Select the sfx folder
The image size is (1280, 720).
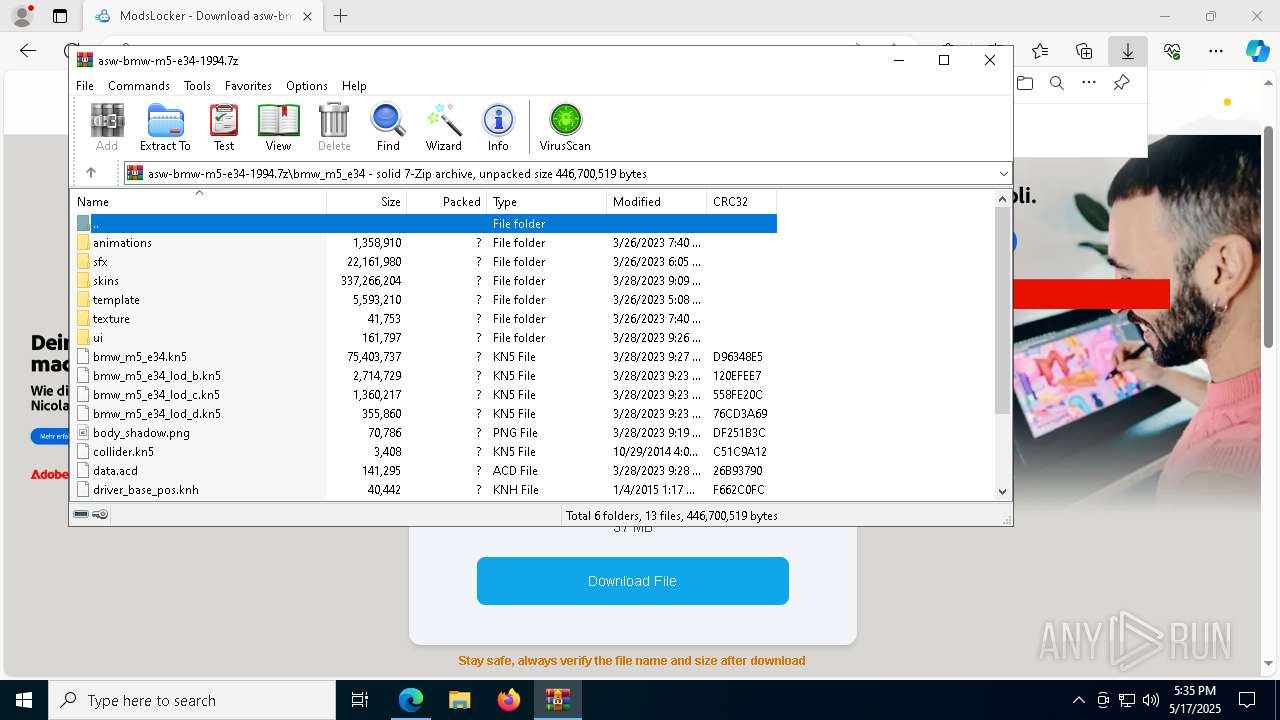click(425, 261)
